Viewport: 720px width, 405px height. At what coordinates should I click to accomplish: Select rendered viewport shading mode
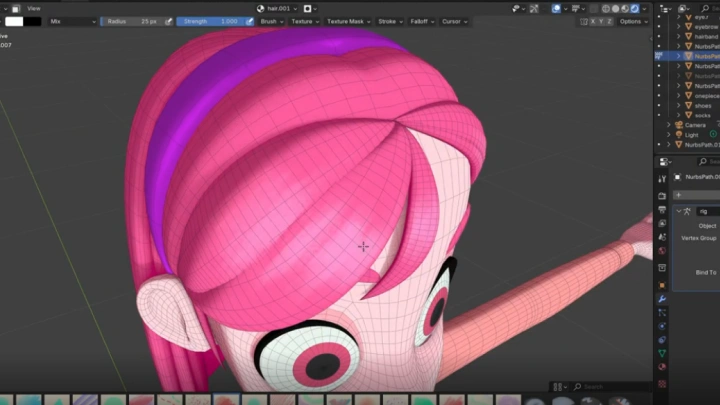[635, 9]
